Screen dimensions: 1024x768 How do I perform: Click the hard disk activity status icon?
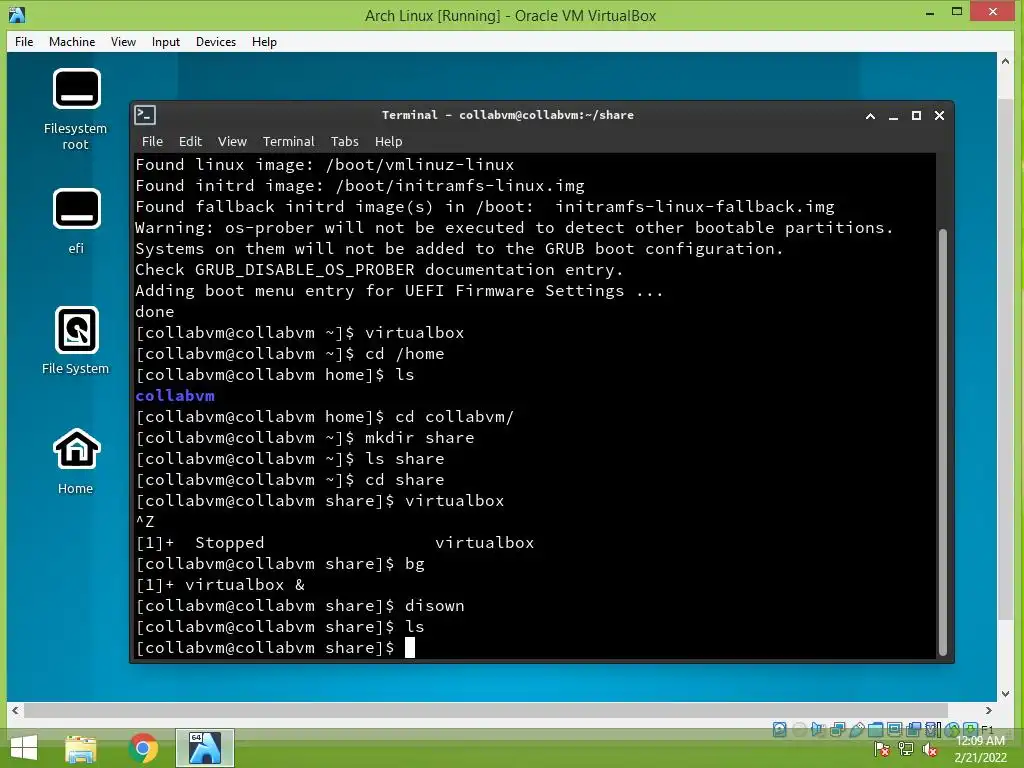click(779, 729)
